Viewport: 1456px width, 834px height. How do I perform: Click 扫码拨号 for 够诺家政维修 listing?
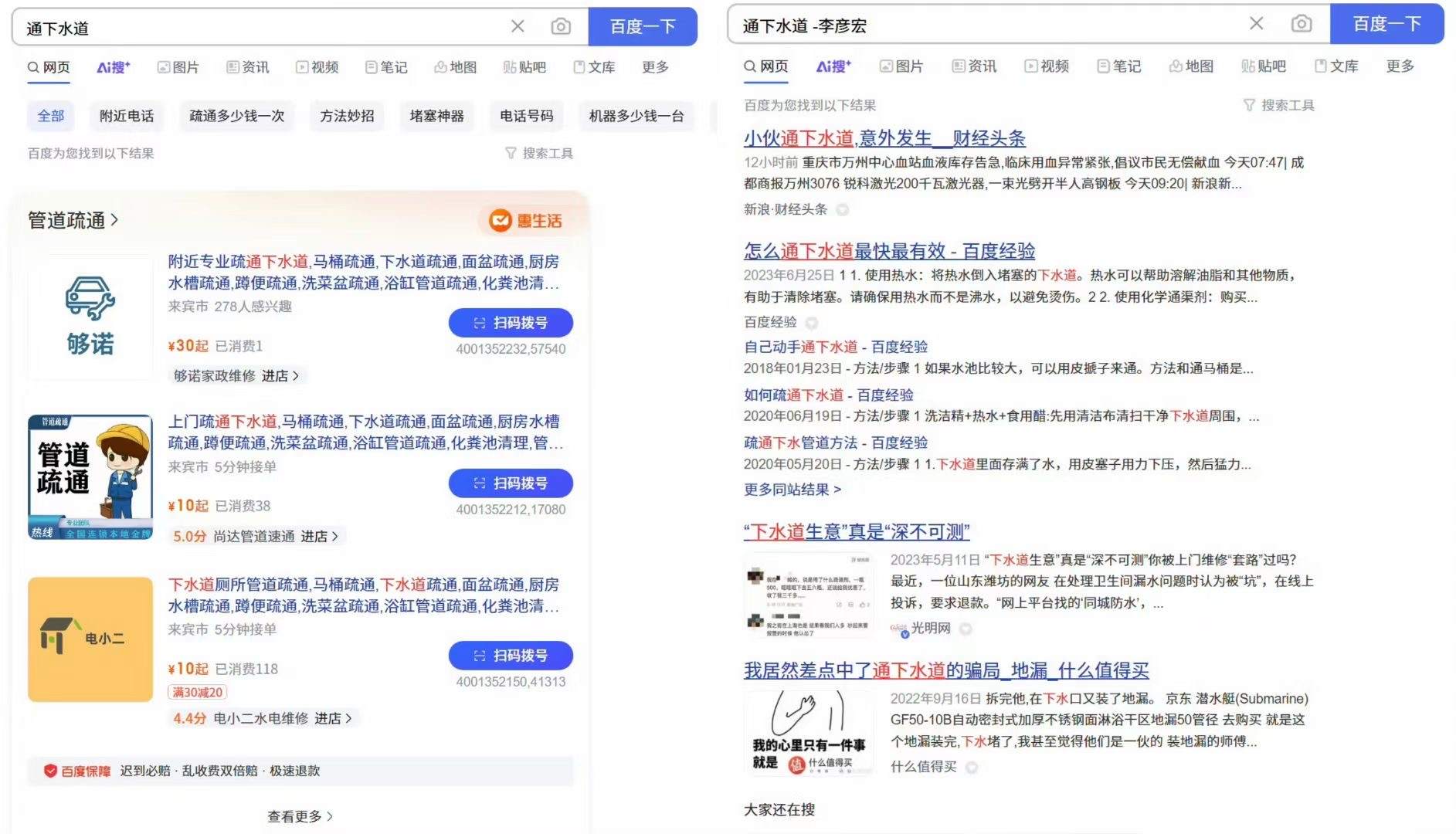point(511,323)
